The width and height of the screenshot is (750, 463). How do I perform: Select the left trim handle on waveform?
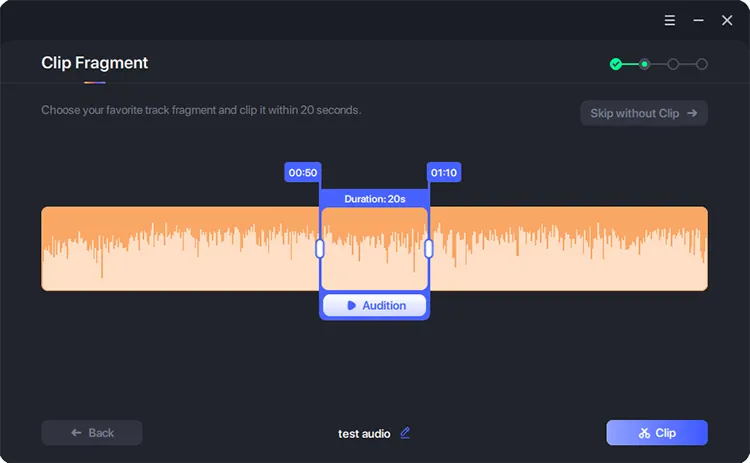click(320, 249)
